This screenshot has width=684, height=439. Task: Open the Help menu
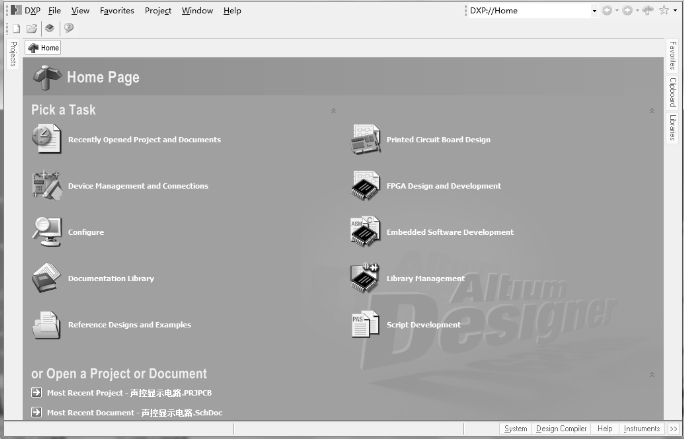click(x=232, y=10)
